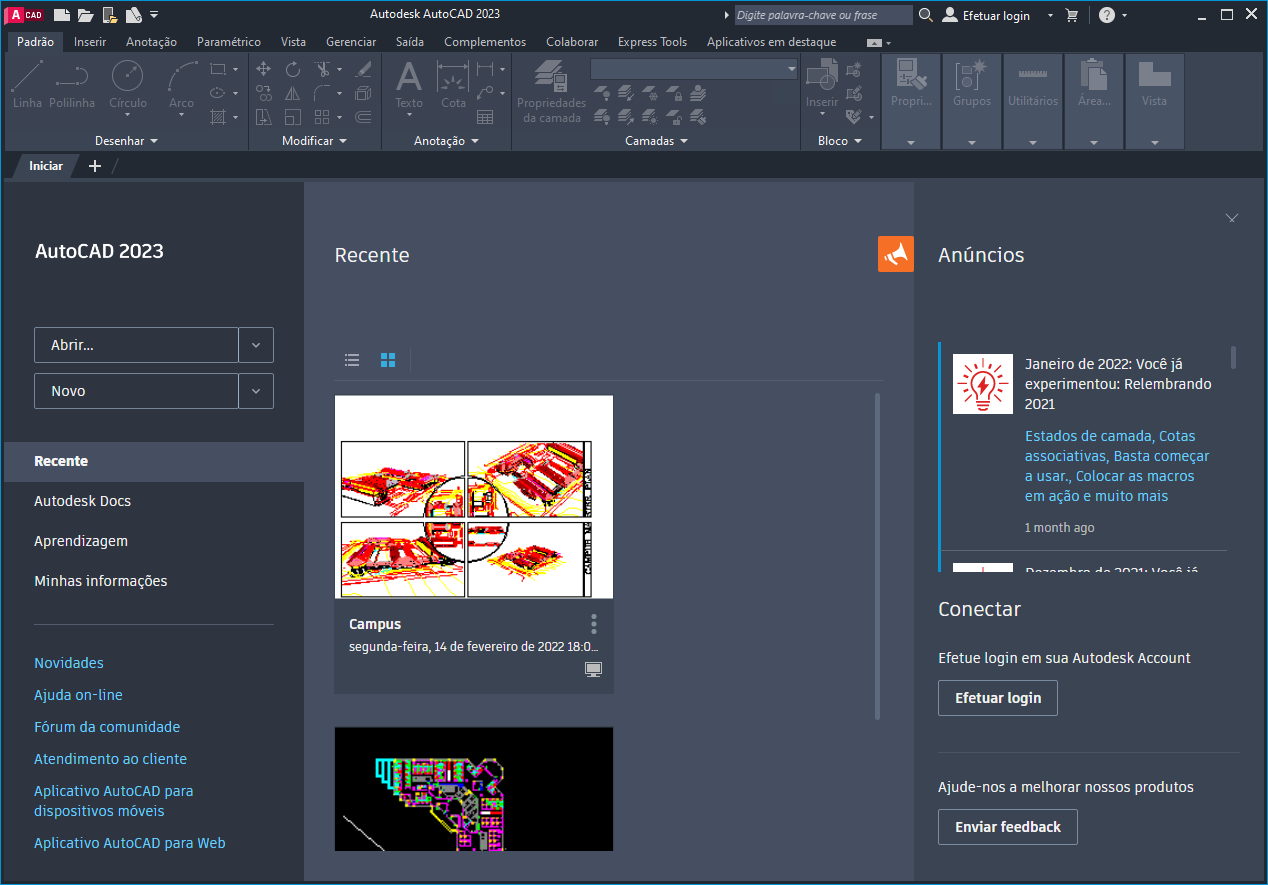Click the Rotate tool in Modificar panel
Viewport: 1268px width, 885px height.
coord(293,69)
